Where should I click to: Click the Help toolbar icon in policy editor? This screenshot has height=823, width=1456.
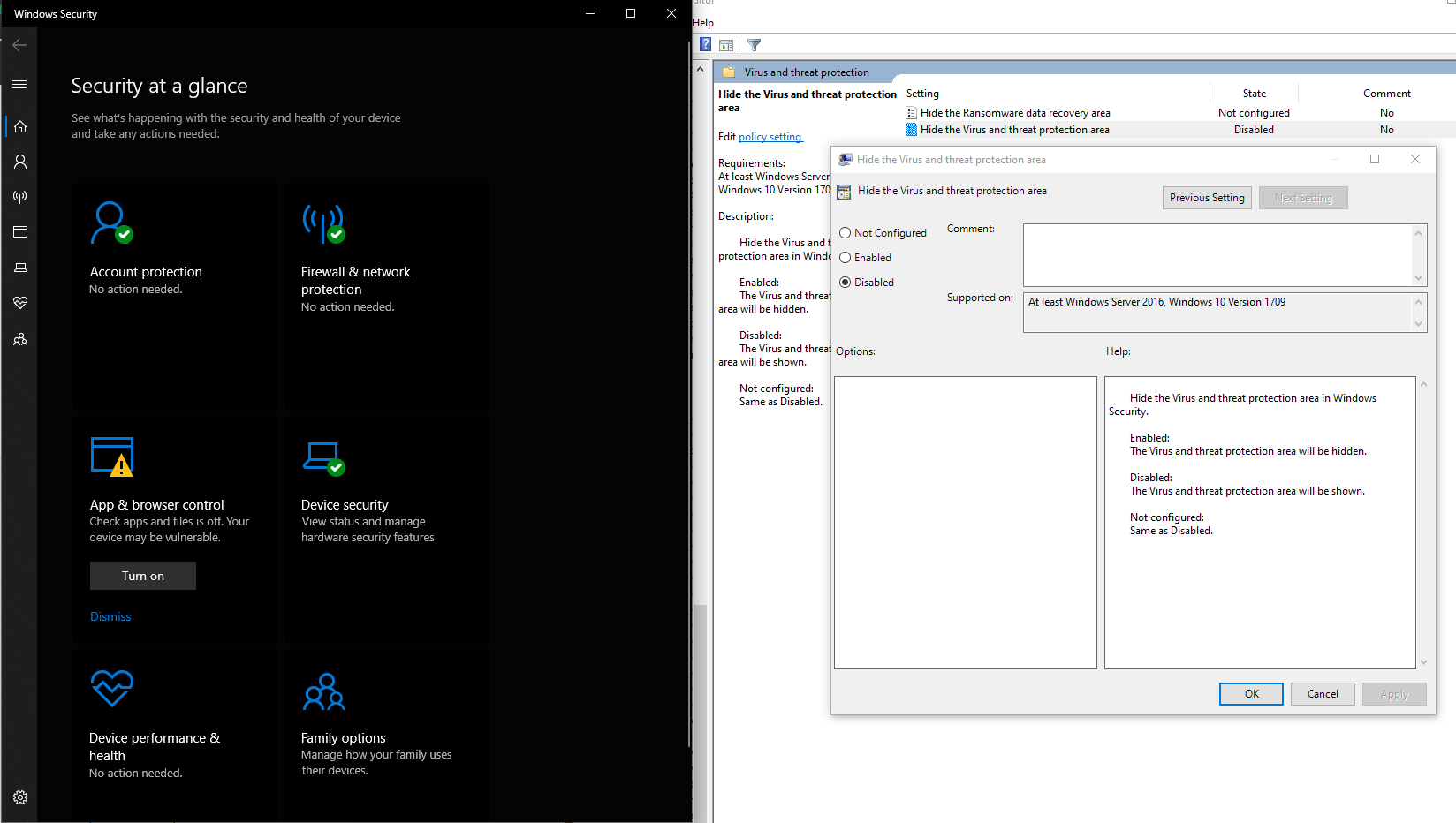pyautogui.click(x=705, y=44)
